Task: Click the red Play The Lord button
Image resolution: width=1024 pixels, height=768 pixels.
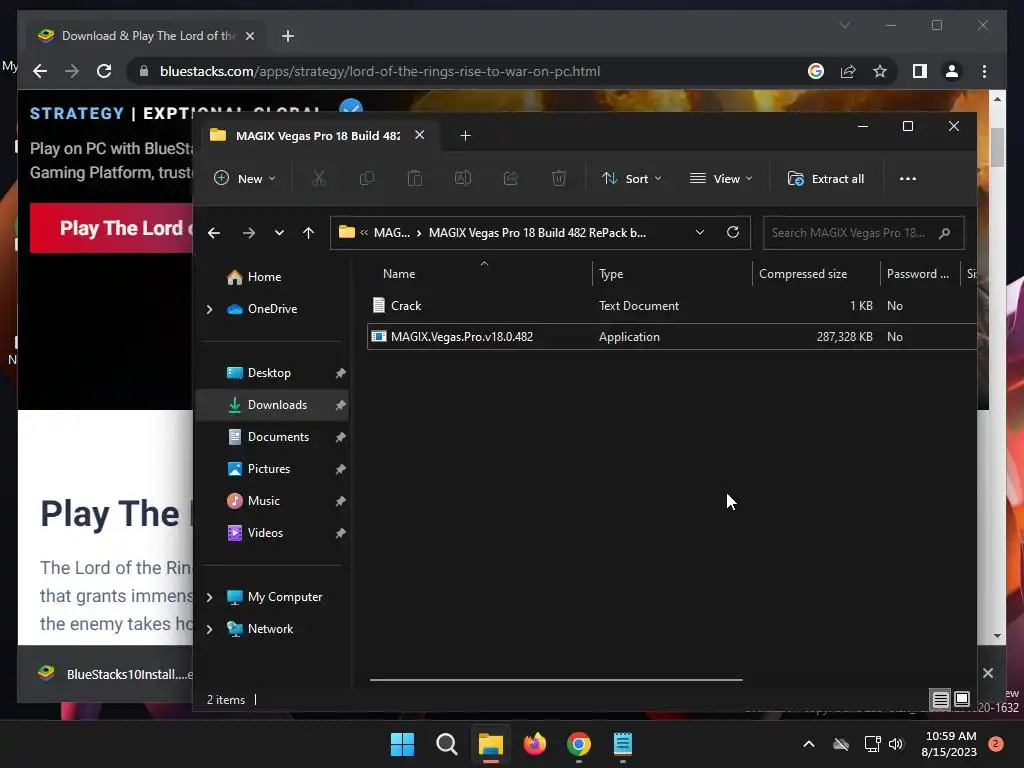Action: coord(112,228)
